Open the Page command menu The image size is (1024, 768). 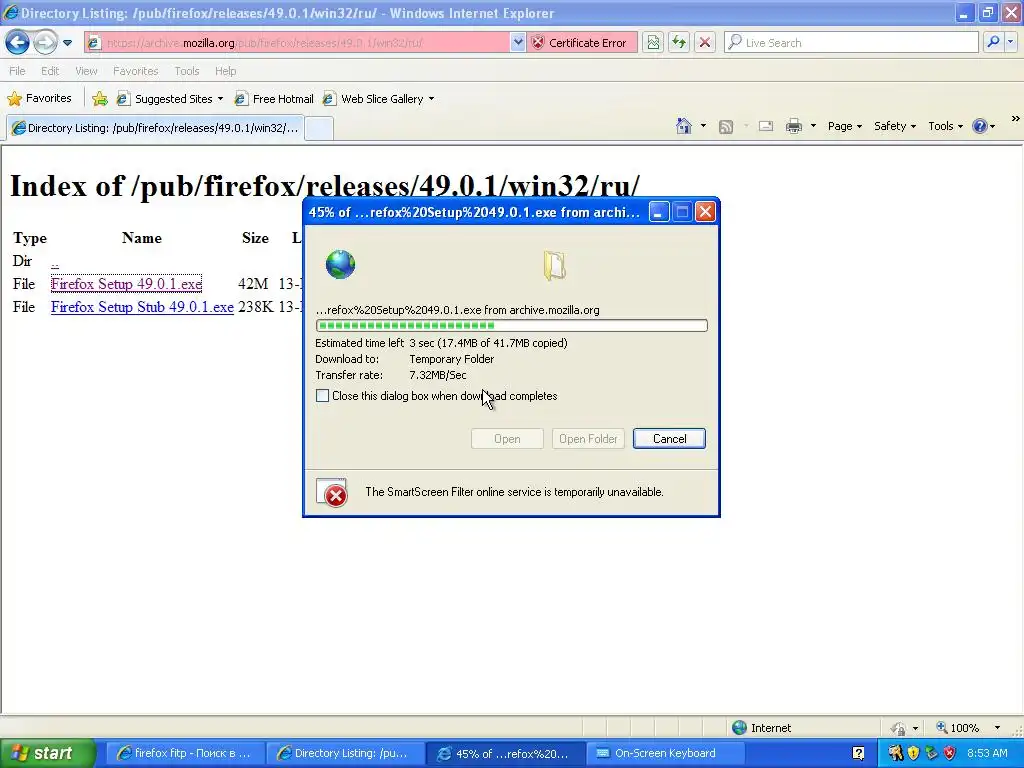point(844,126)
